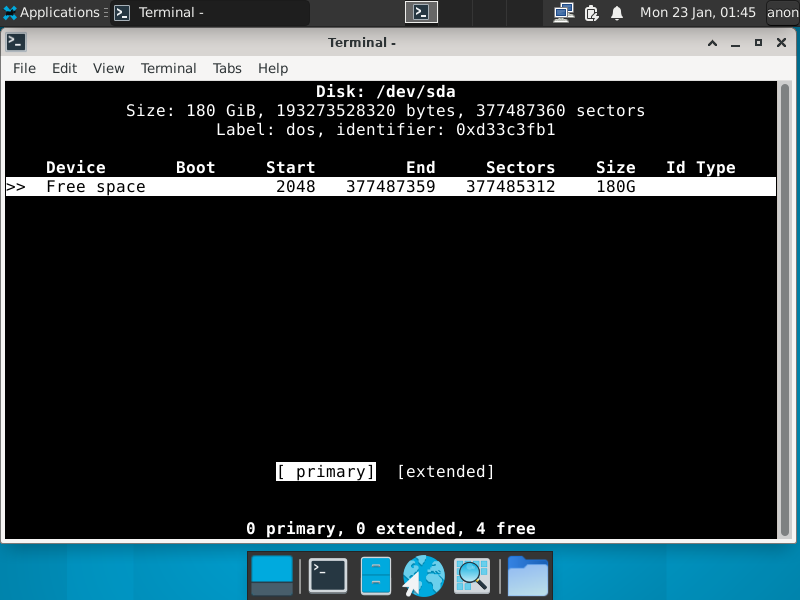Open the View menu

[109, 68]
